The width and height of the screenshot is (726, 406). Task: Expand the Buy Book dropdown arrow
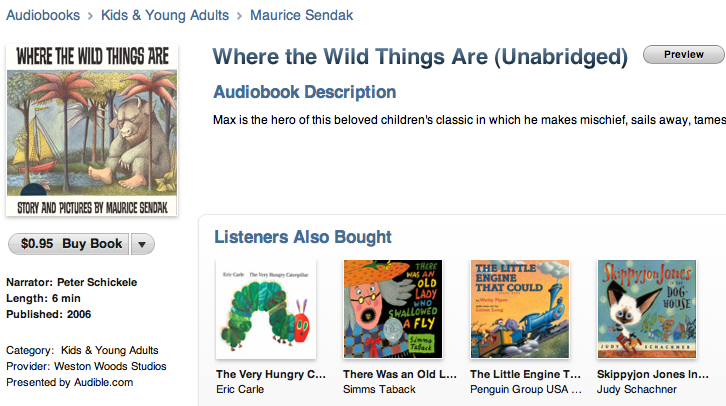tap(143, 244)
